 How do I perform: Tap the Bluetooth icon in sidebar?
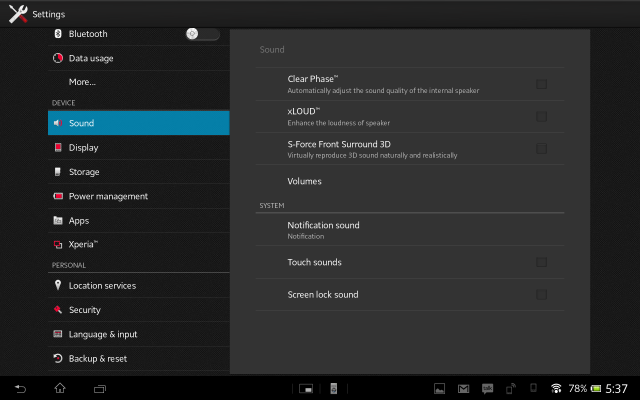58,33
